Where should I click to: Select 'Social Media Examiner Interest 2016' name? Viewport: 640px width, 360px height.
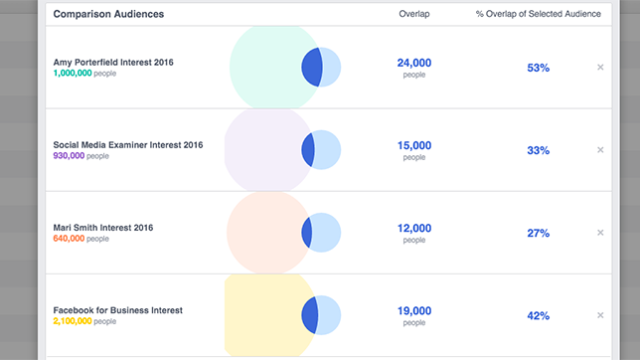point(128,145)
